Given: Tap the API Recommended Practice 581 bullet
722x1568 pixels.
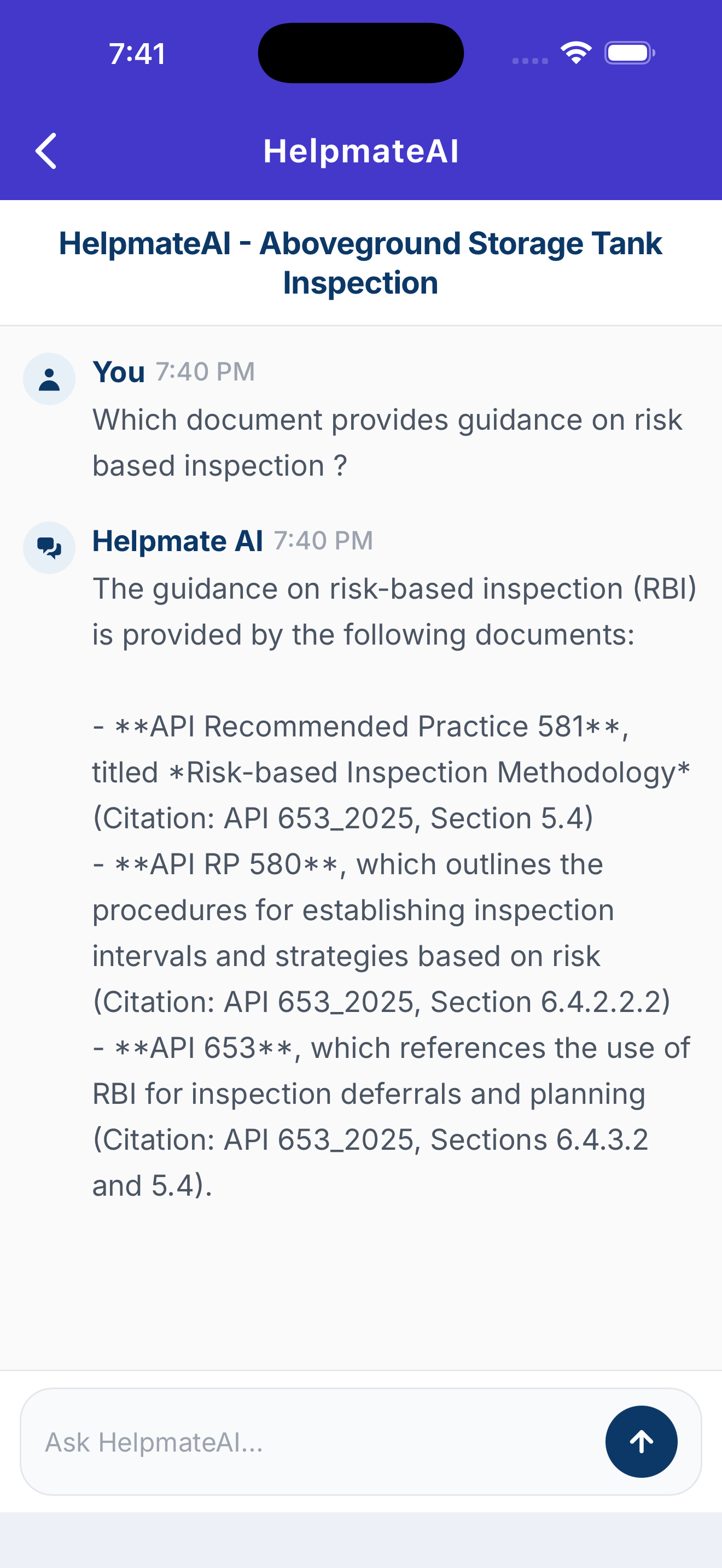Looking at the screenshot, I should pos(392,772).
